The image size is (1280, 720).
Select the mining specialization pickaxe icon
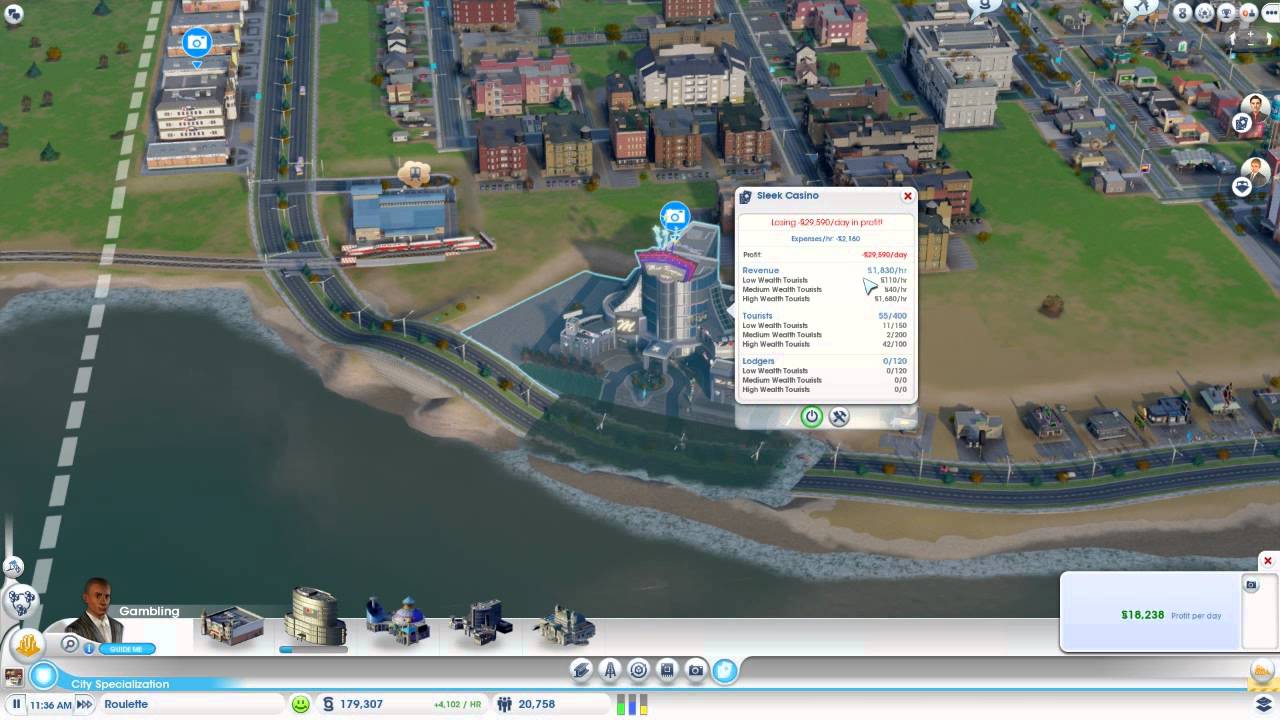(x=581, y=671)
